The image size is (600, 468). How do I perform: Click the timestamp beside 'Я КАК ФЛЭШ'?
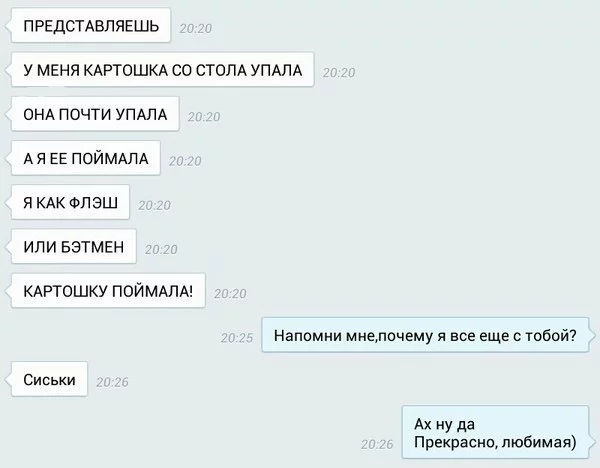pyautogui.click(x=155, y=205)
